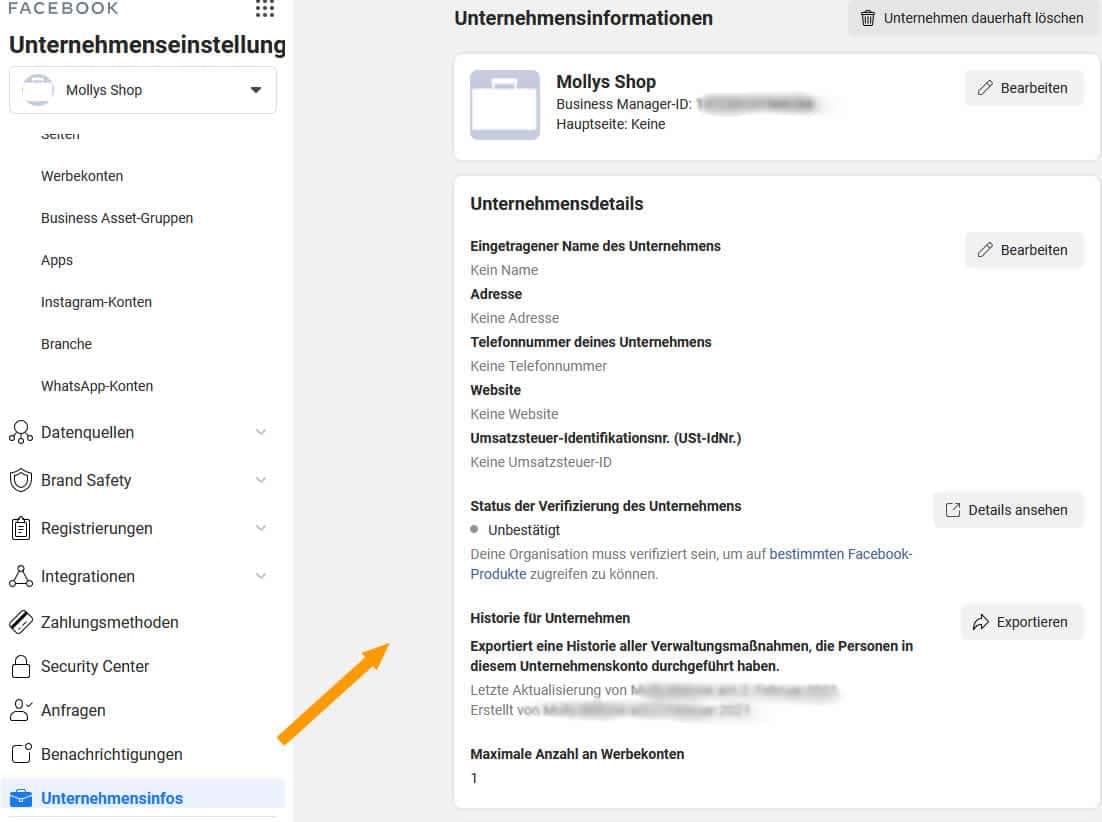1102x822 pixels.
Task: Click the Security Center lock icon
Action: [21, 666]
